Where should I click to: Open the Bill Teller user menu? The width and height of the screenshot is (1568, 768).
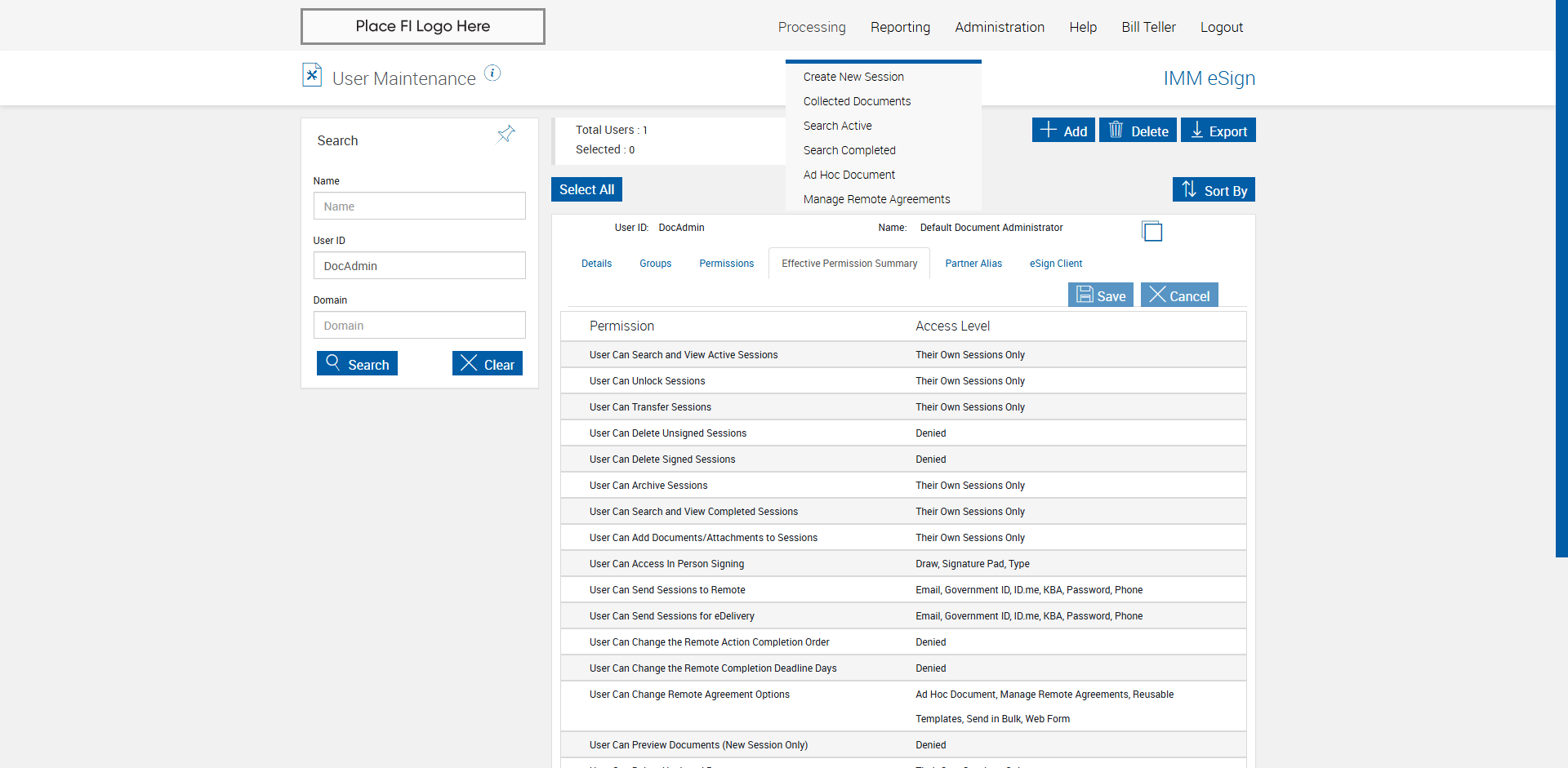1148,27
